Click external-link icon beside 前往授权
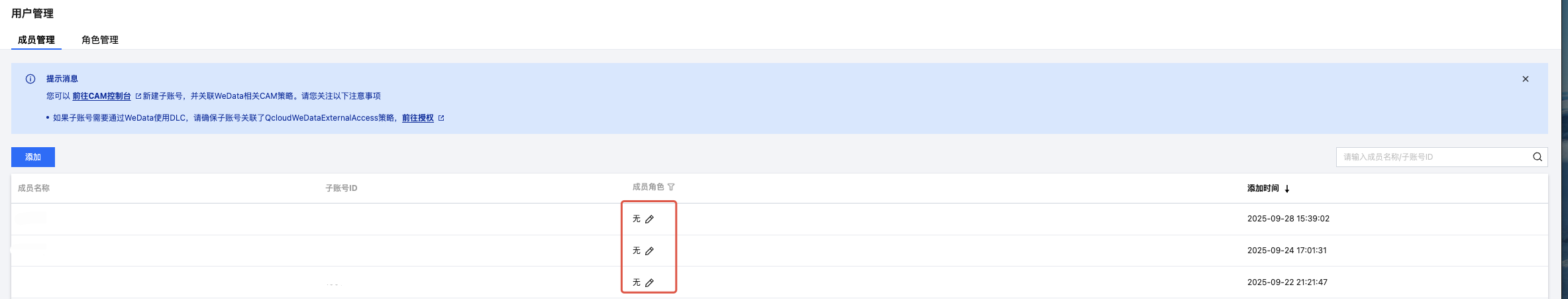 coord(441,118)
